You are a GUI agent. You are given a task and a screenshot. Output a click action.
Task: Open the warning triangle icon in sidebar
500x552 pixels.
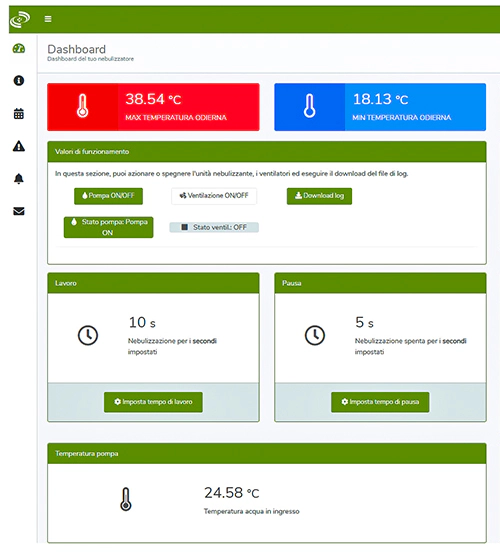[19, 146]
